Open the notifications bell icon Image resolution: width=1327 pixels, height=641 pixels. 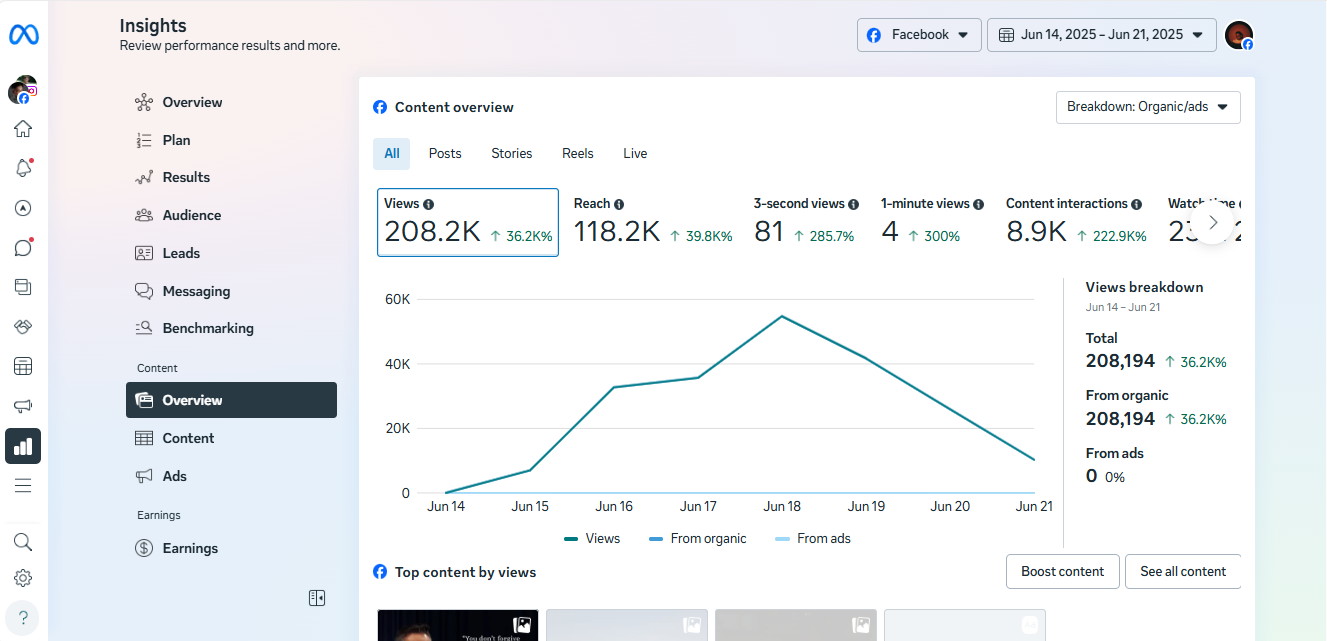[x=23, y=168]
